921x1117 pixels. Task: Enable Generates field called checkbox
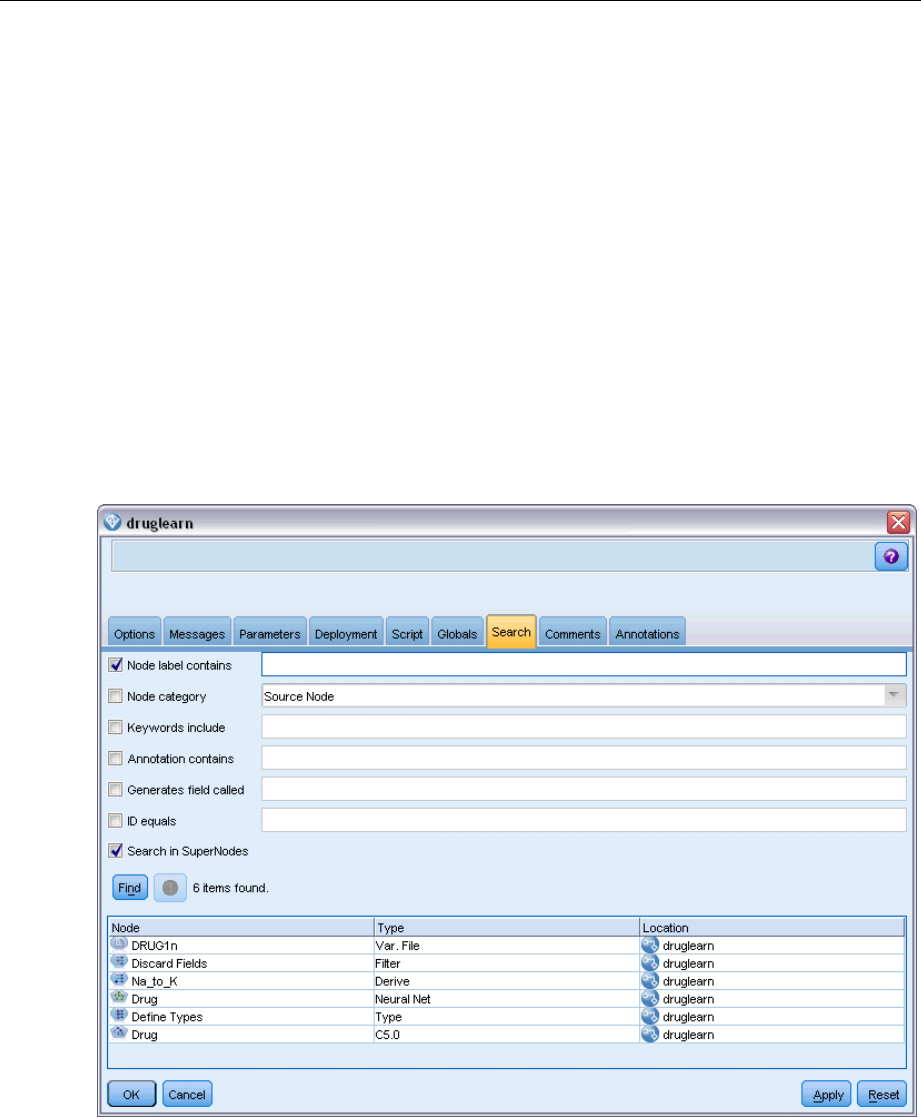click(x=115, y=789)
